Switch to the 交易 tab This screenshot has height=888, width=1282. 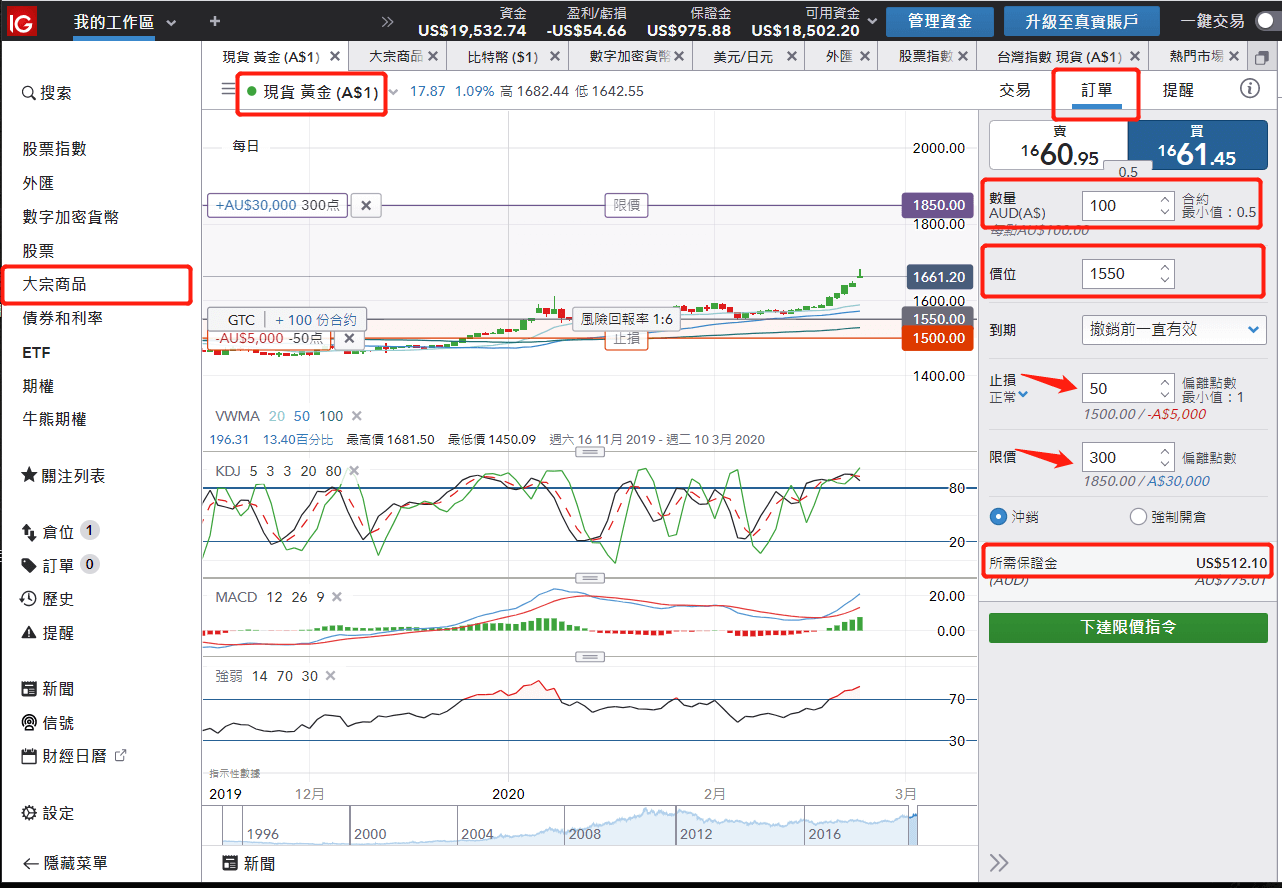coord(1014,90)
